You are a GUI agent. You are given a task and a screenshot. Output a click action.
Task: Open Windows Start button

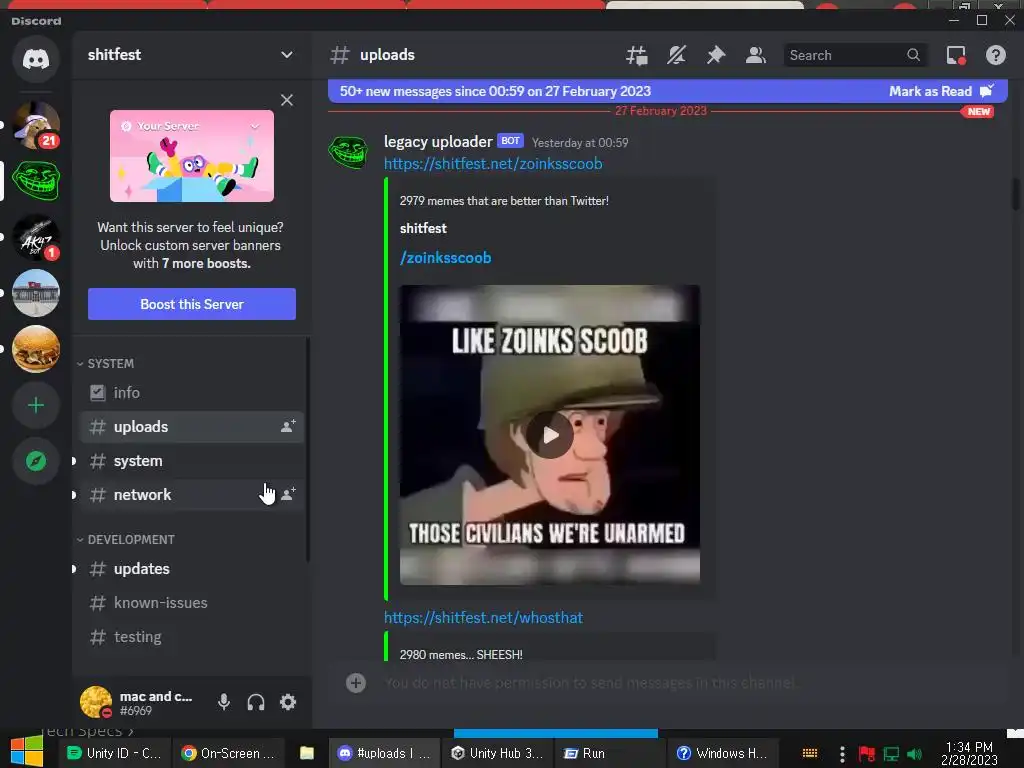27,752
